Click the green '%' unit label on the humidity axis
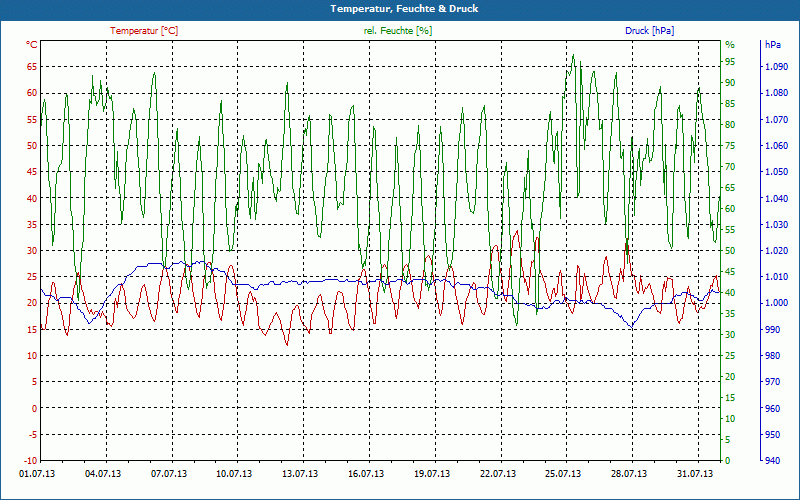Viewport: 800px width, 500px height. coord(730,45)
